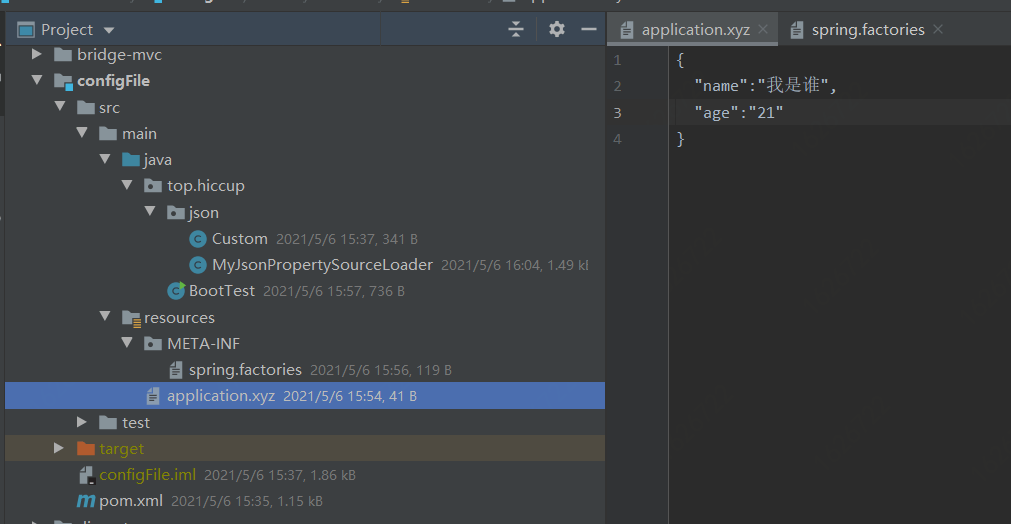Place cursor on "age":"21" line

click(739, 113)
